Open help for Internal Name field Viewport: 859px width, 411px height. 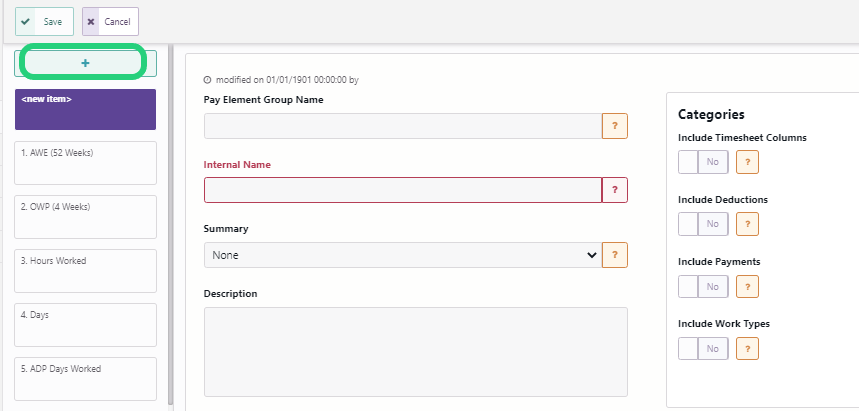615,190
